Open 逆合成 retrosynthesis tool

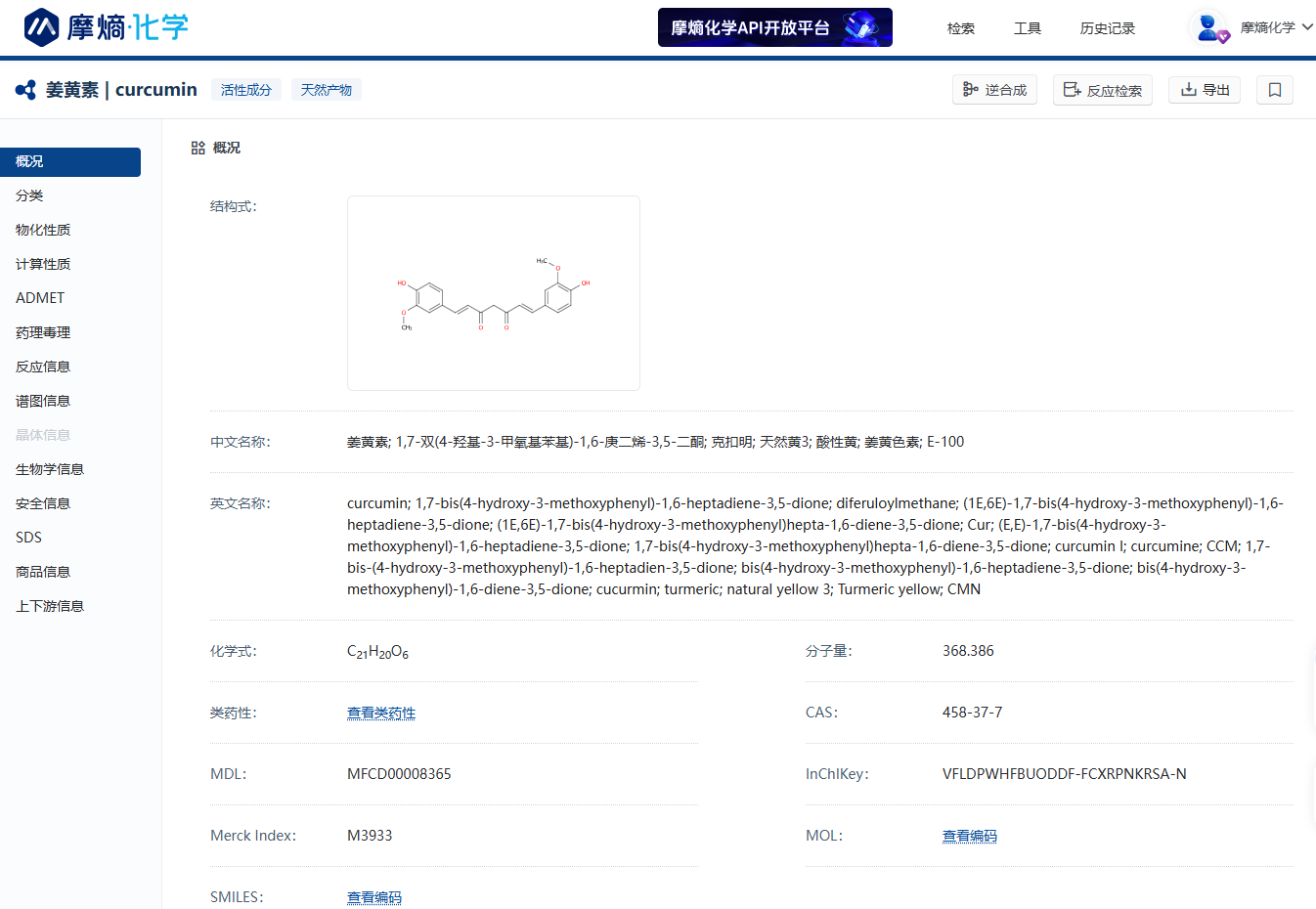[994, 90]
